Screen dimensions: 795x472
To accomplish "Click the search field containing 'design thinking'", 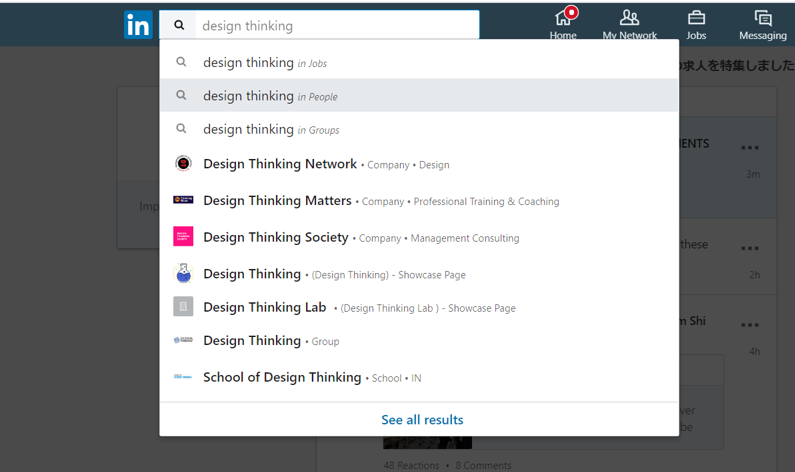I will 319,25.
